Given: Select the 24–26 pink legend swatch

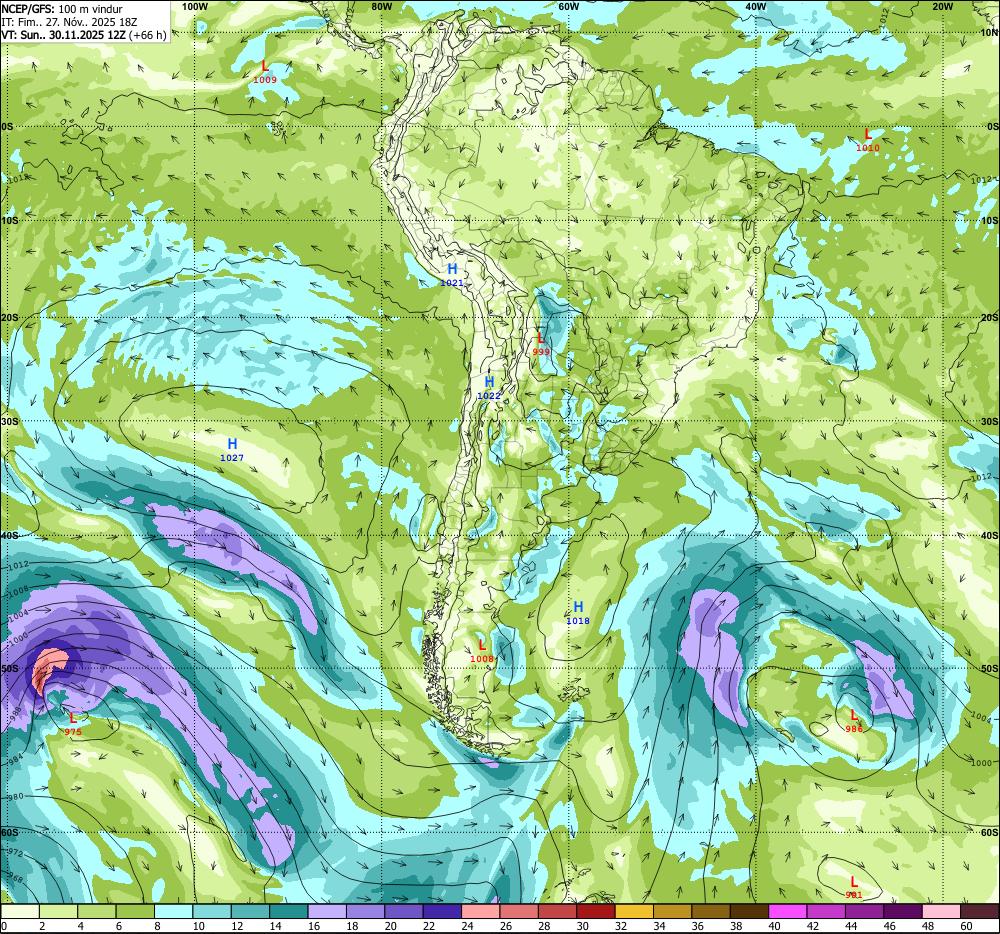Looking at the screenshot, I should (x=480, y=912).
